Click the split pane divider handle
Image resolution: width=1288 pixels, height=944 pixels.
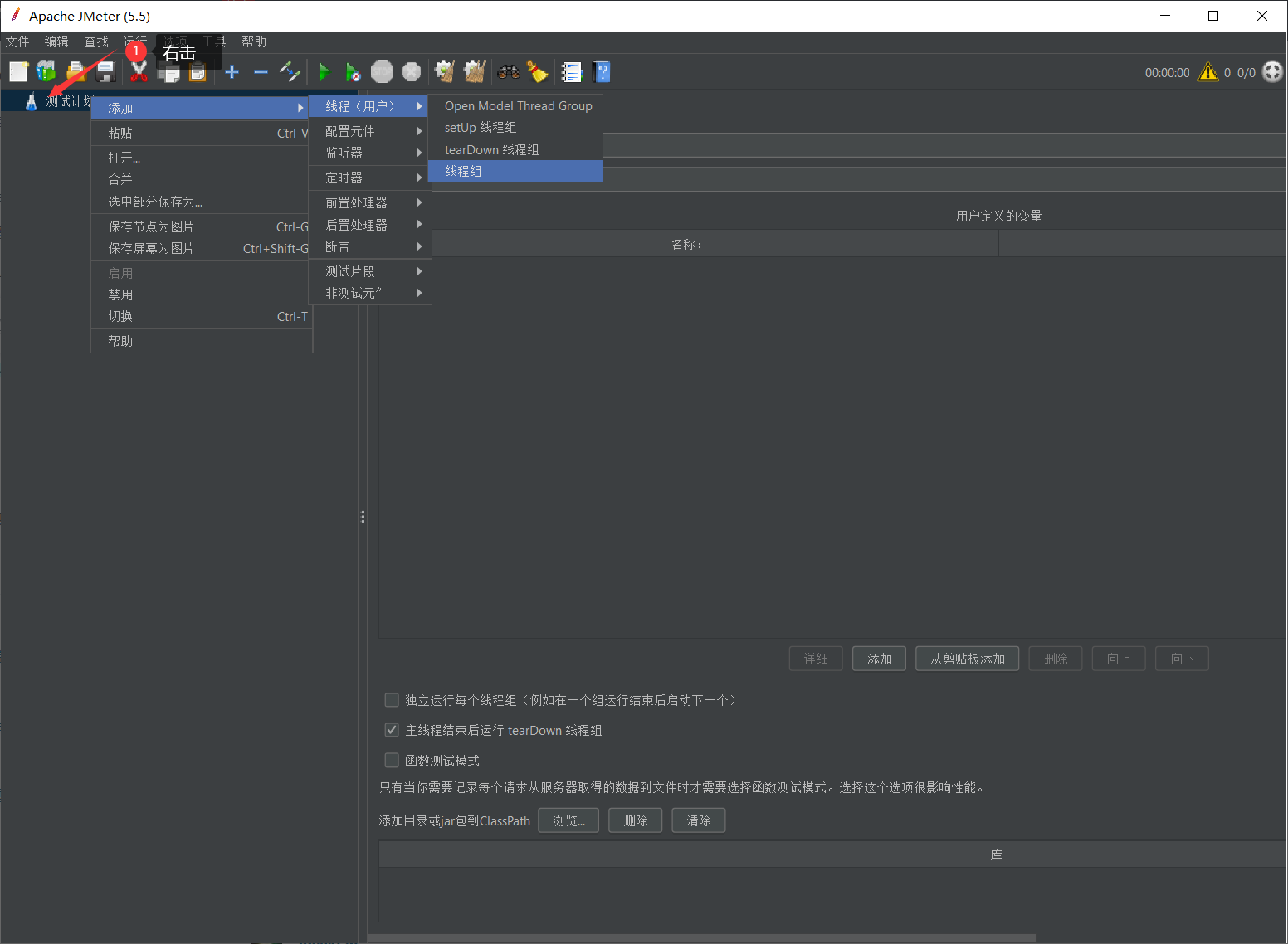(x=363, y=516)
